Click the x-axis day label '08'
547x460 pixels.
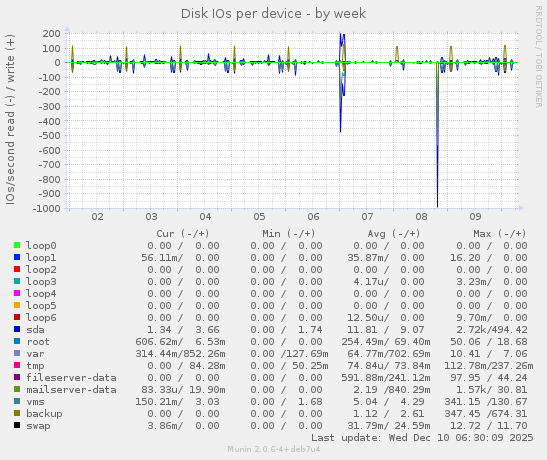click(421, 217)
